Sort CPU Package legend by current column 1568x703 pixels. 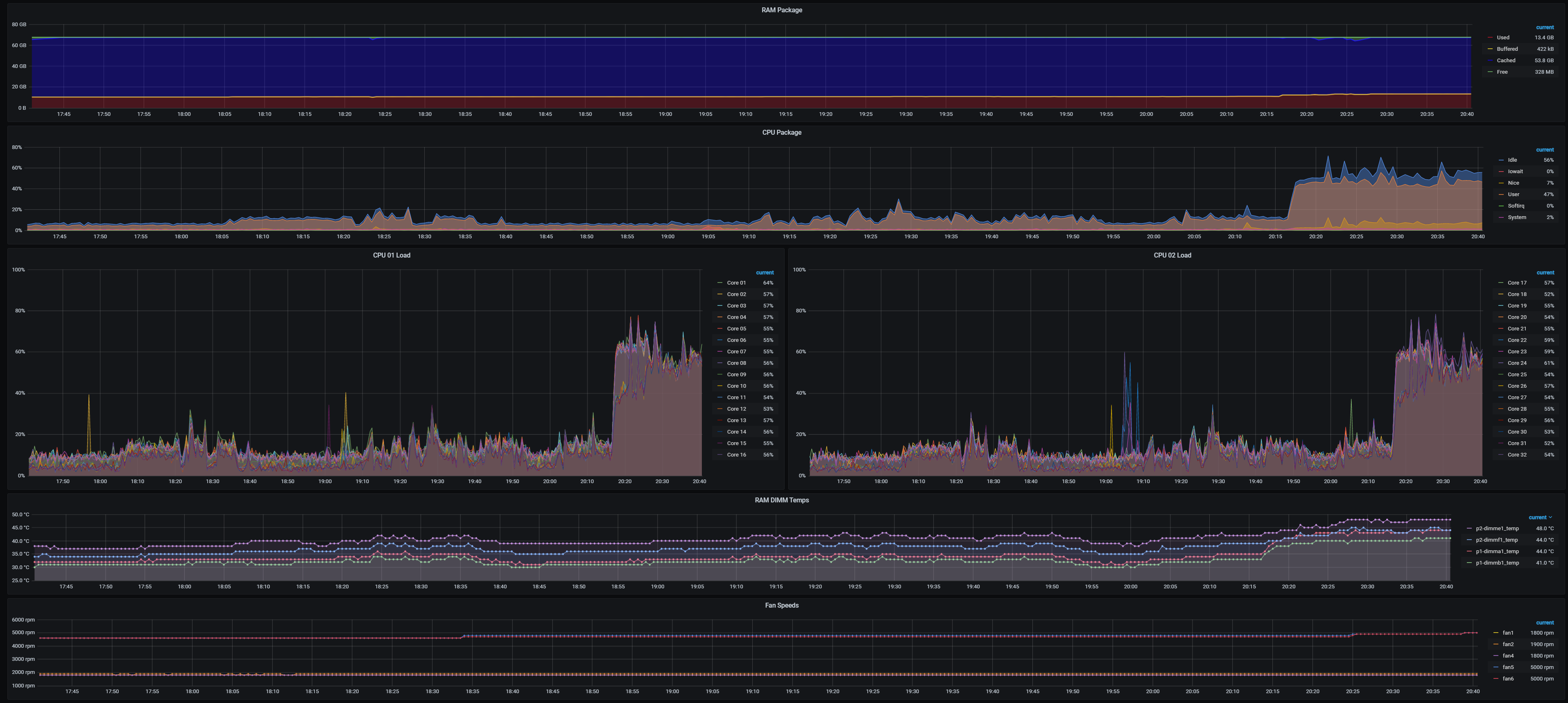pyautogui.click(x=1544, y=150)
